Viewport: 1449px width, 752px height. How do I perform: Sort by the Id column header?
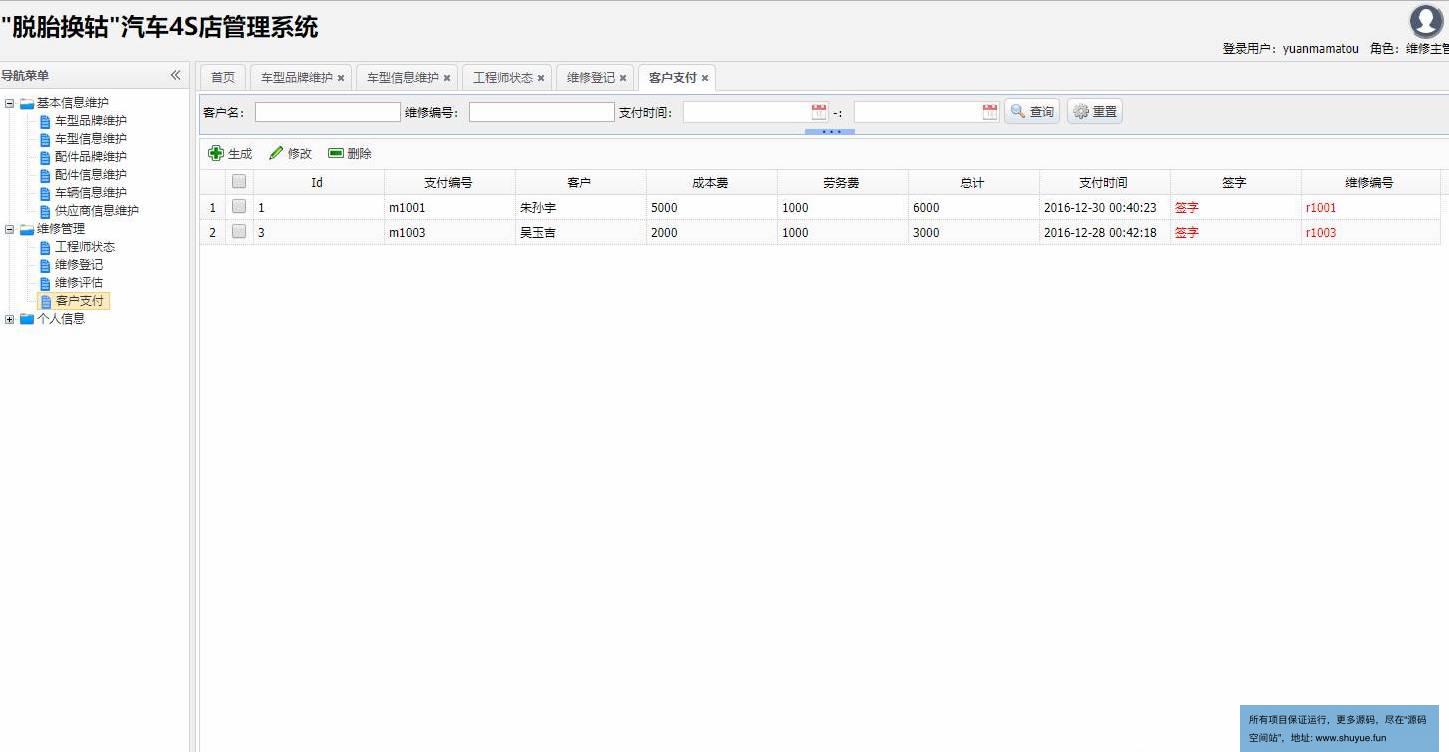coord(319,183)
